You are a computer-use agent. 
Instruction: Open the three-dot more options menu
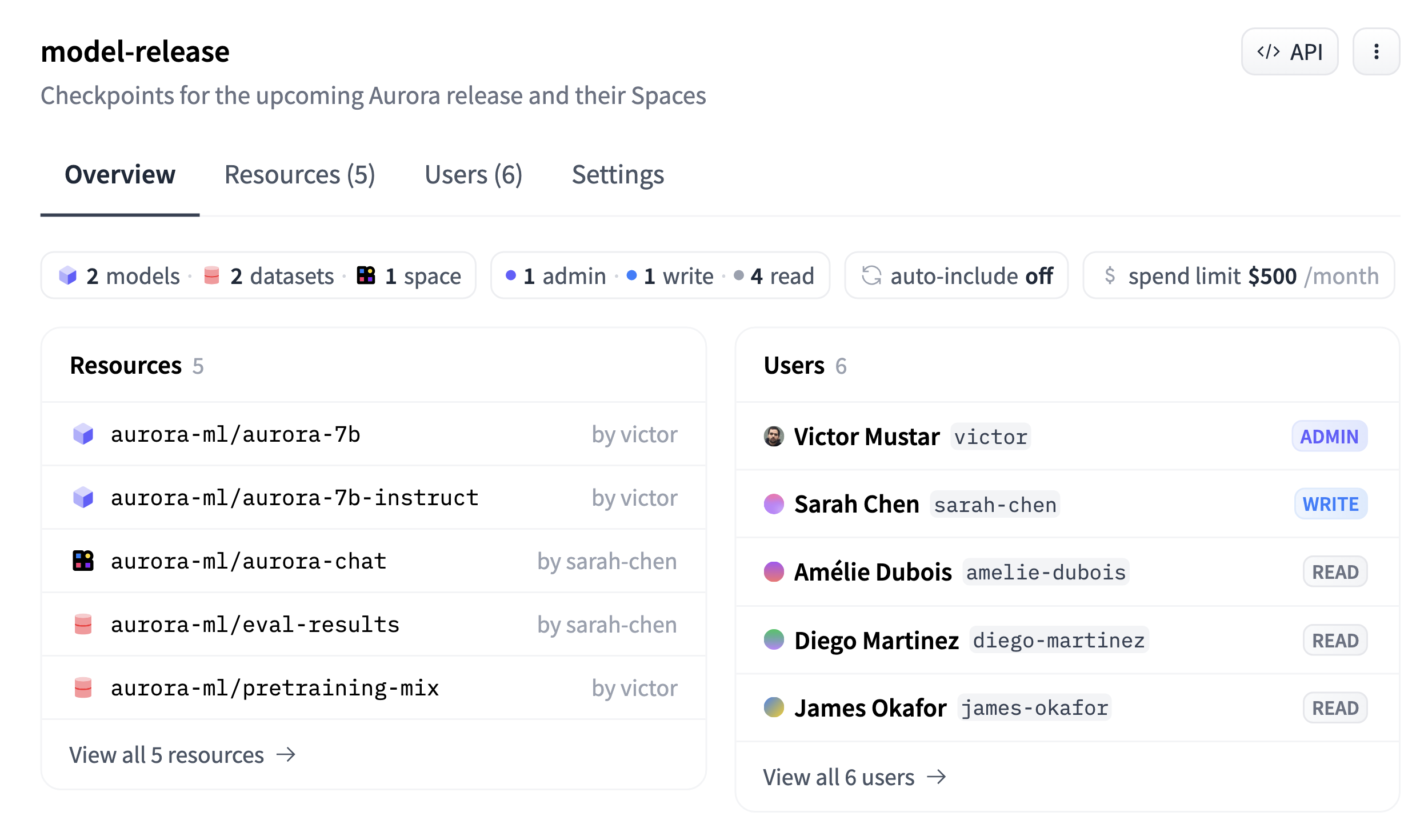1376,52
